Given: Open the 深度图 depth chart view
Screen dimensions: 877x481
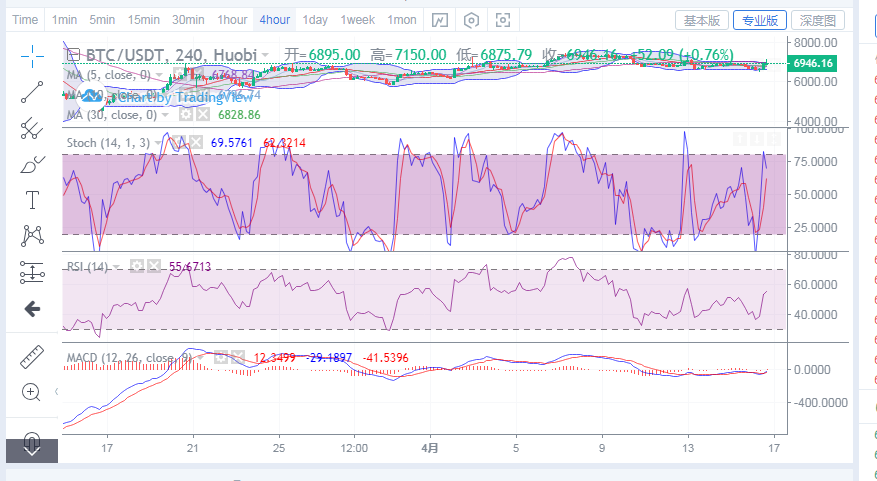Looking at the screenshot, I should coord(817,20).
